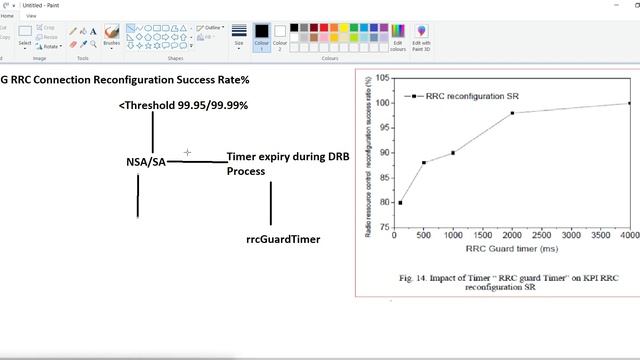Screen dimensions: 640x360
Task: Switch to the View ribbon tab
Action: (31, 16)
